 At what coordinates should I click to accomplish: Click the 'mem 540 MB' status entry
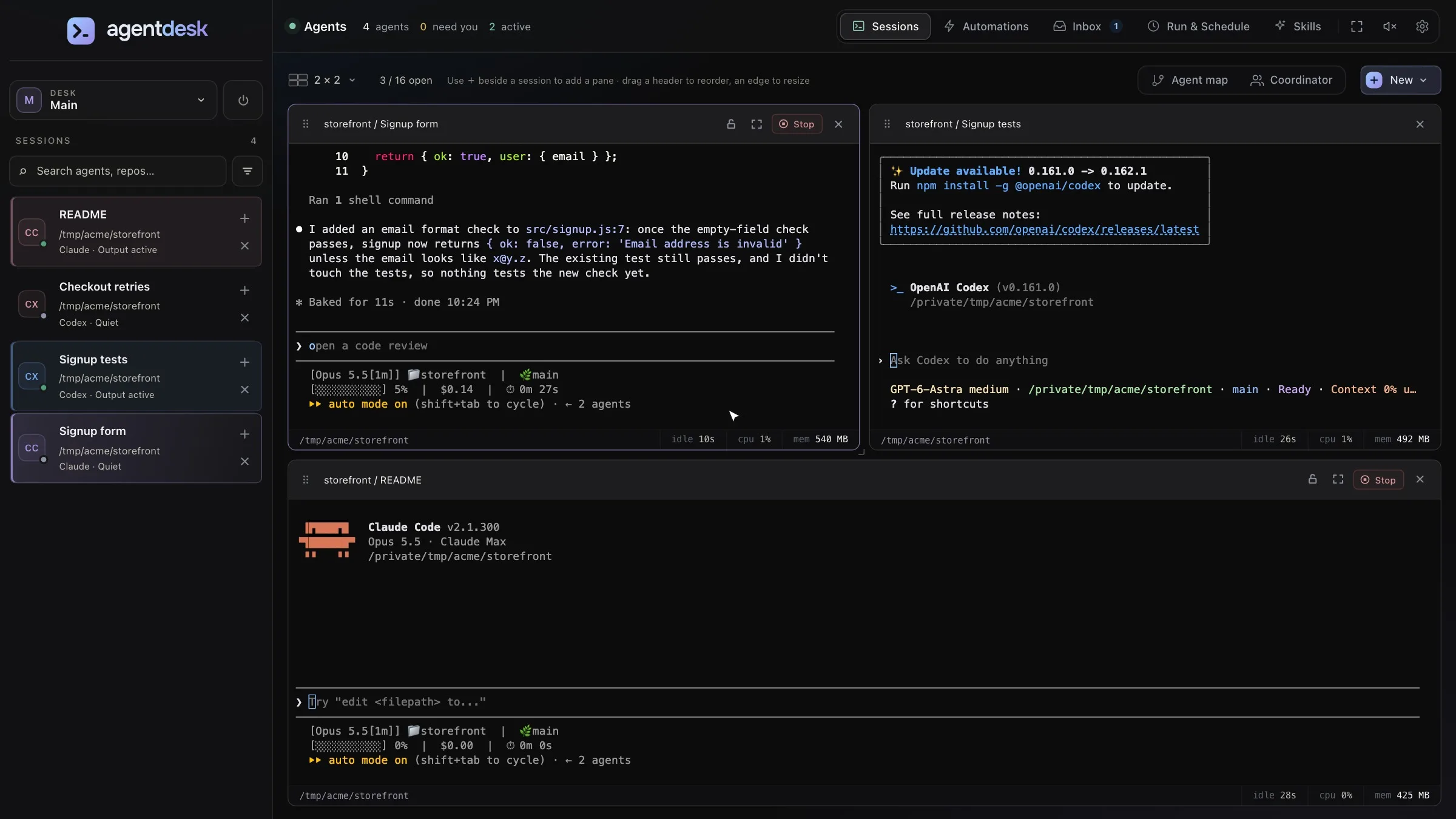pos(820,439)
